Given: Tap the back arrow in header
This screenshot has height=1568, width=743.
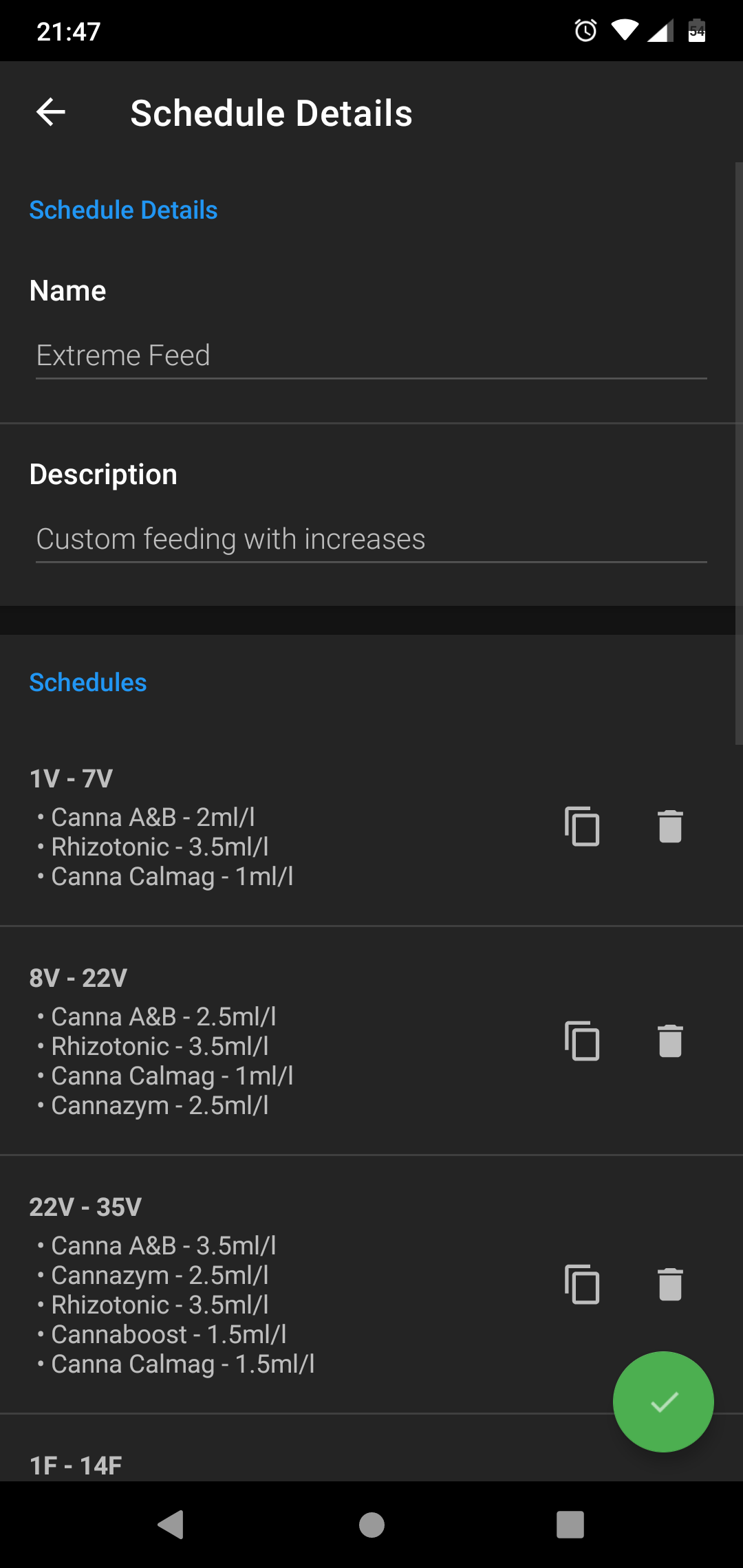Looking at the screenshot, I should [51, 112].
